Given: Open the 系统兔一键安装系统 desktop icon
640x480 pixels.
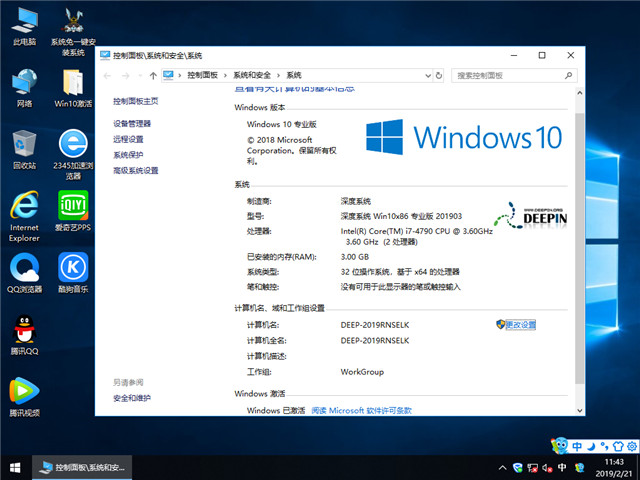Looking at the screenshot, I should coord(73,32).
